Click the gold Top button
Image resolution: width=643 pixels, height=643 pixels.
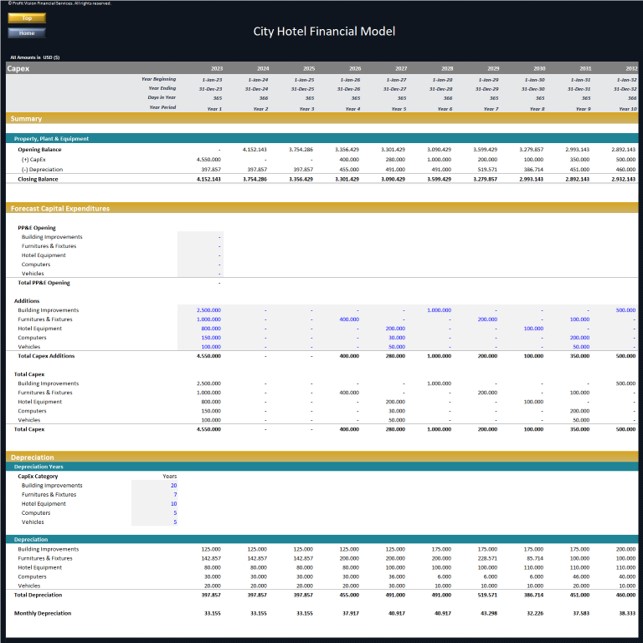click(x=27, y=18)
